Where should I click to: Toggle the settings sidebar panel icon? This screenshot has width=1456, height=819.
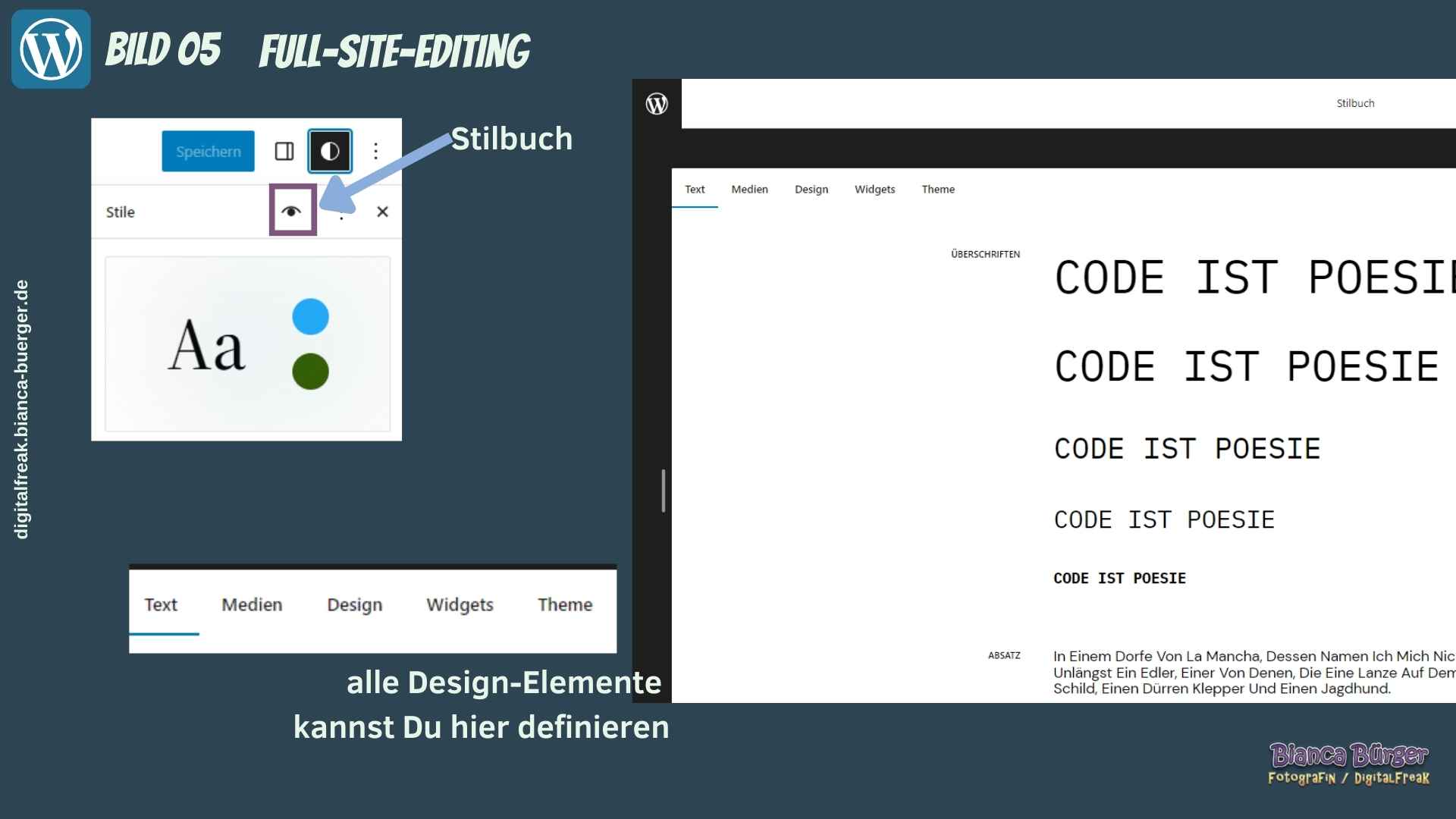click(284, 151)
